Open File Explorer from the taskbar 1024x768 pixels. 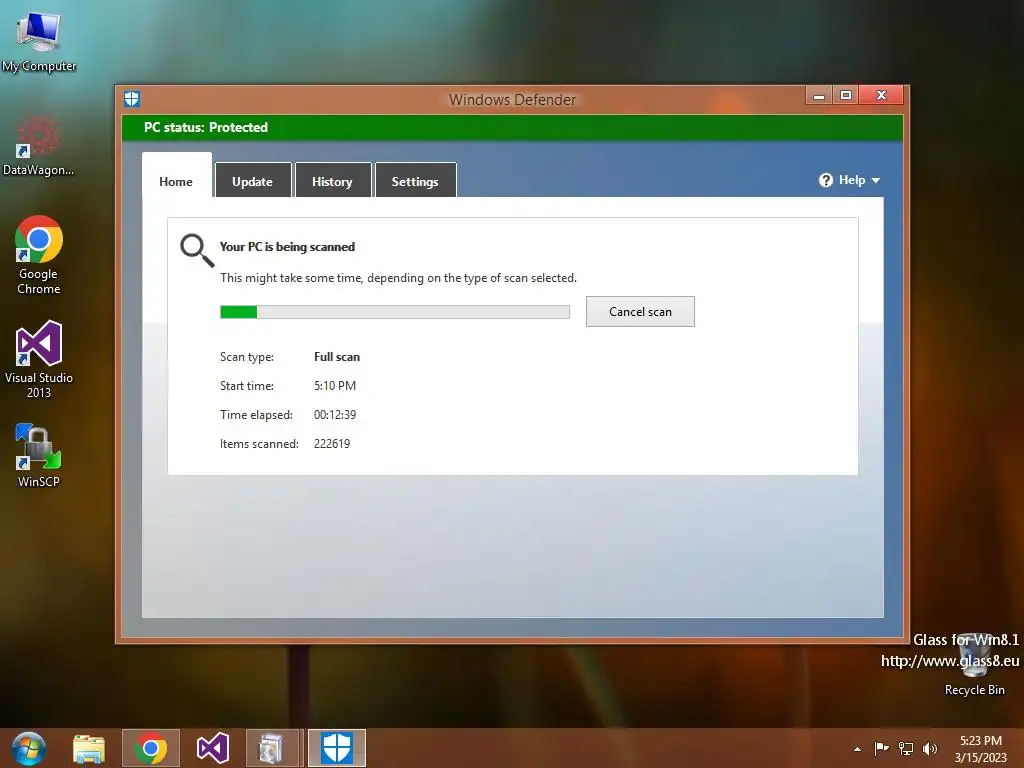point(89,748)
